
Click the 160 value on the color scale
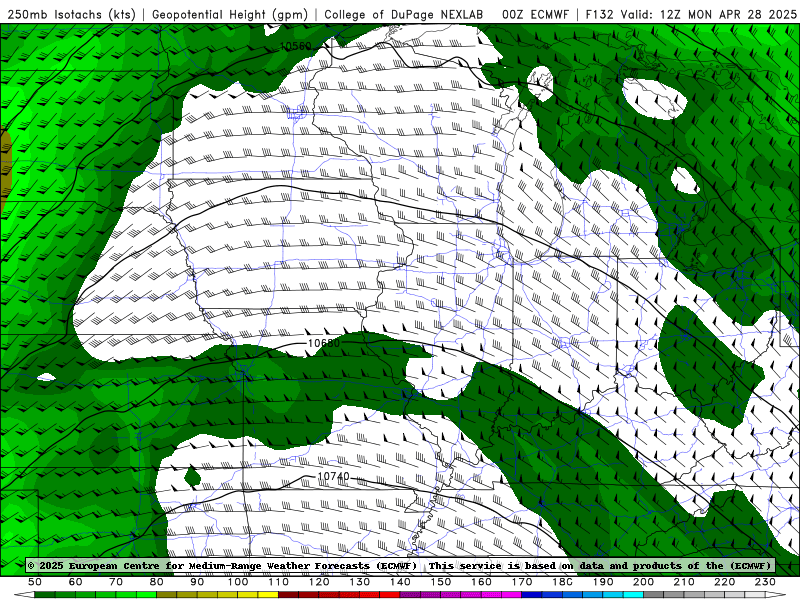481,582
